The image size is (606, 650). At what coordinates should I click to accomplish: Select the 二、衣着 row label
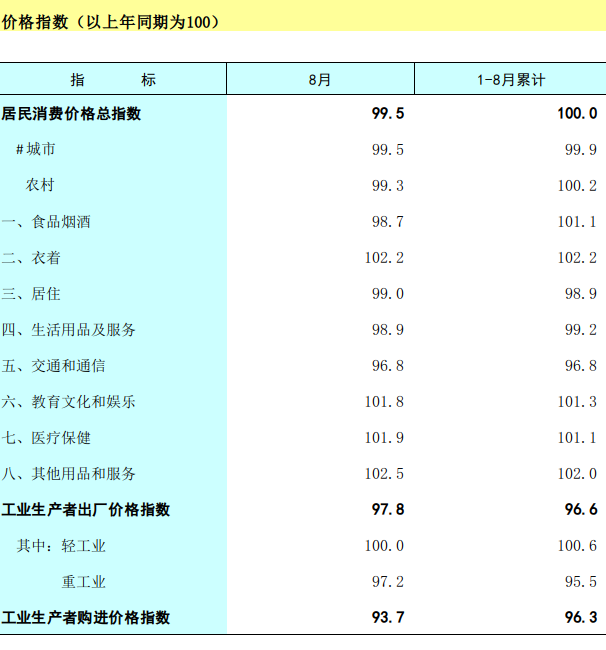(x=31, y=258)
